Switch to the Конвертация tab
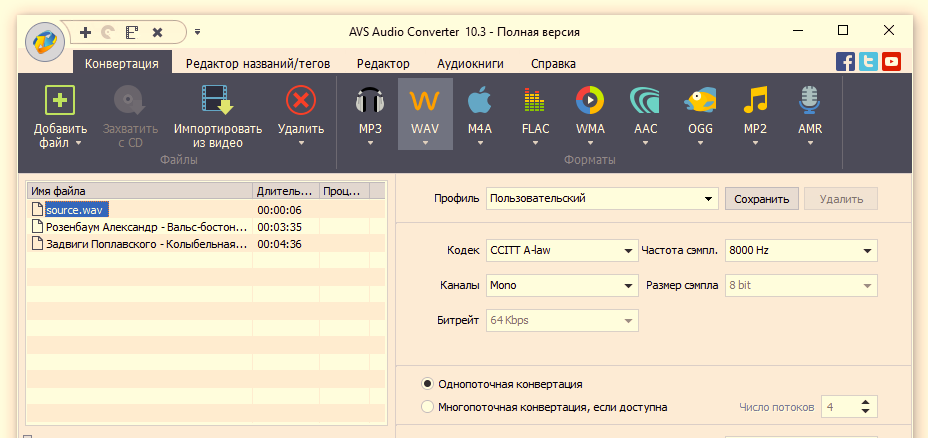Viewport: 928px width, 438px height. [122, 63]
